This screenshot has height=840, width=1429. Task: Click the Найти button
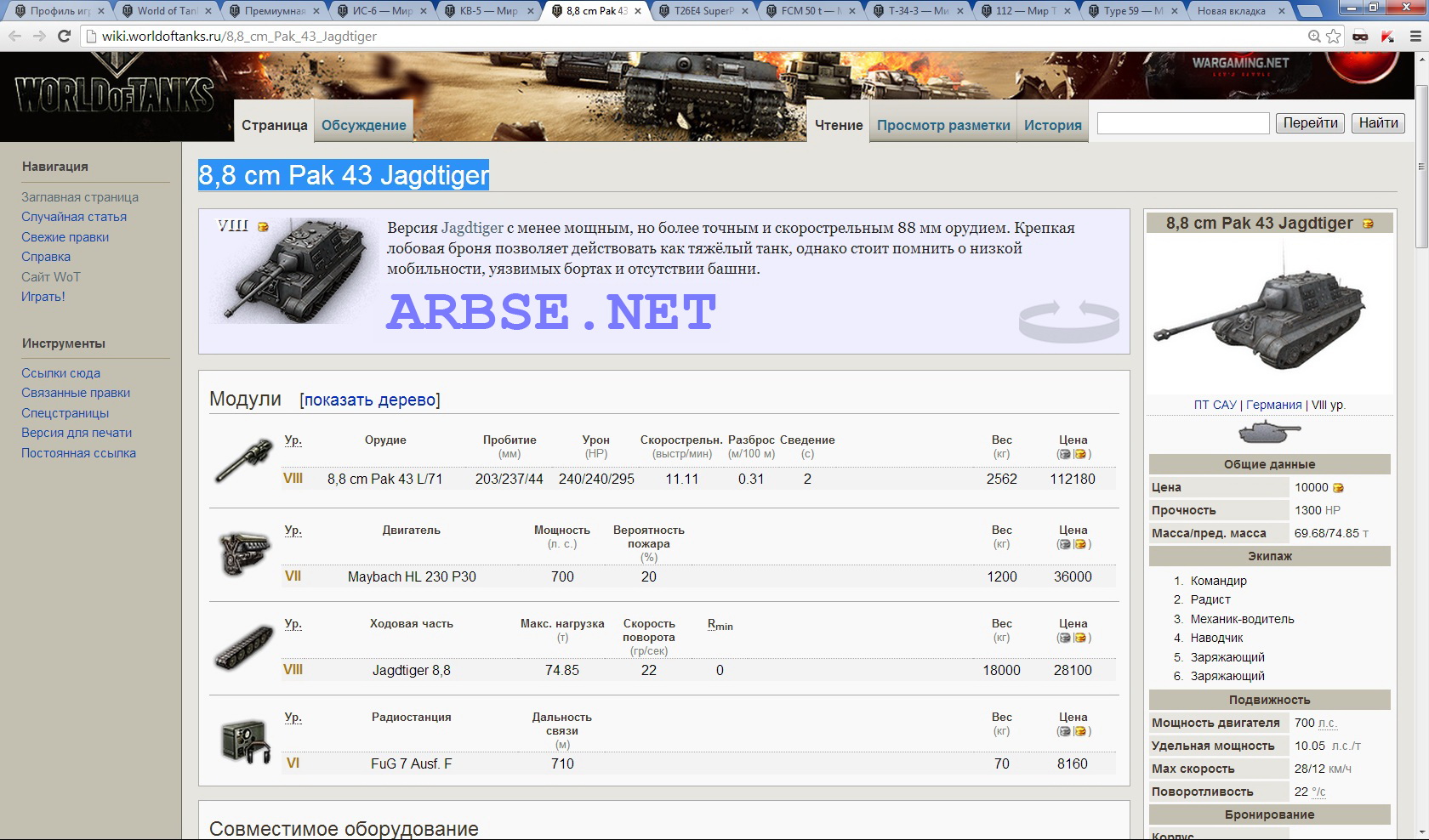[1378, 123]
